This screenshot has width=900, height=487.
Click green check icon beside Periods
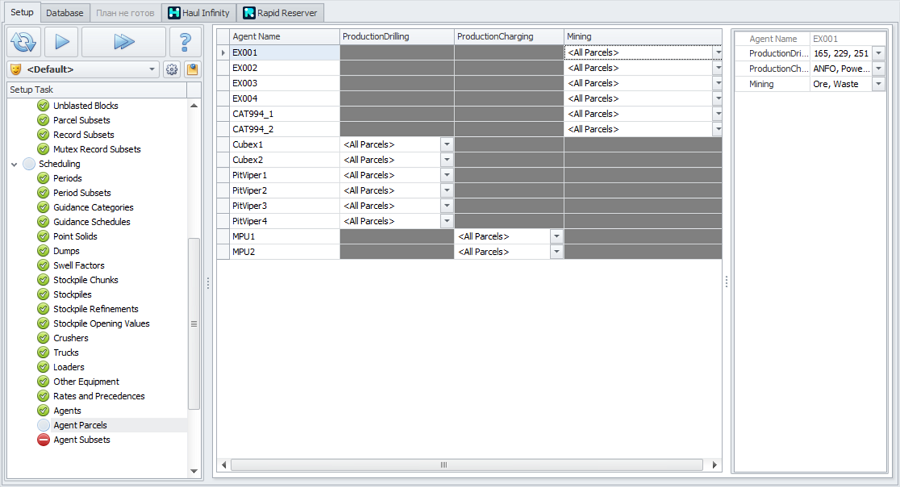[43, 178]
